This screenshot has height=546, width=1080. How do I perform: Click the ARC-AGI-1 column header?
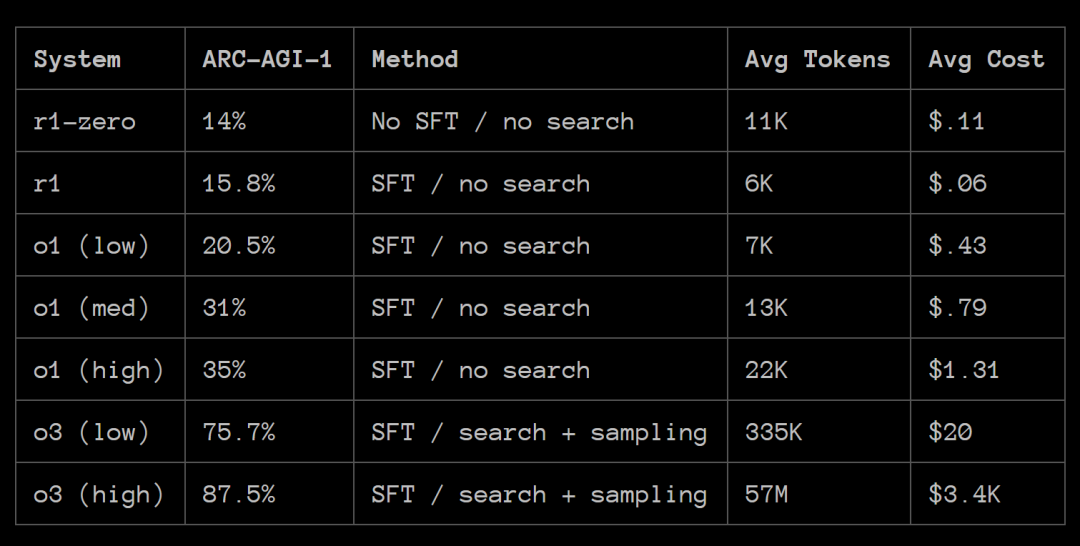(267, 59)
